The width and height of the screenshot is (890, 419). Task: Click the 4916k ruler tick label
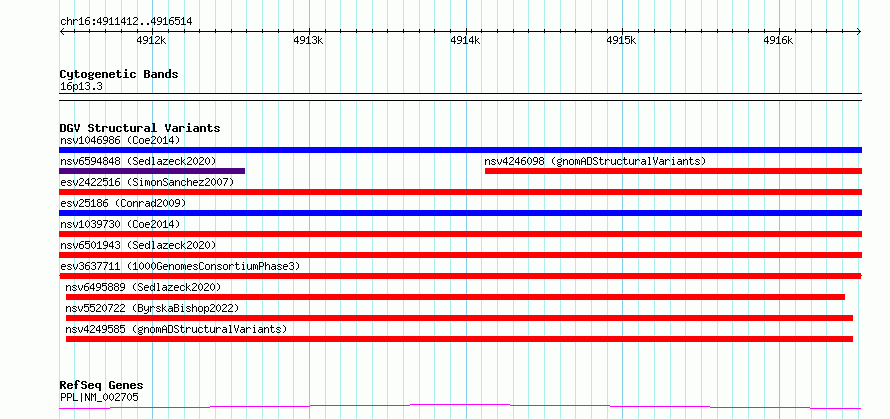click(779, 41)
